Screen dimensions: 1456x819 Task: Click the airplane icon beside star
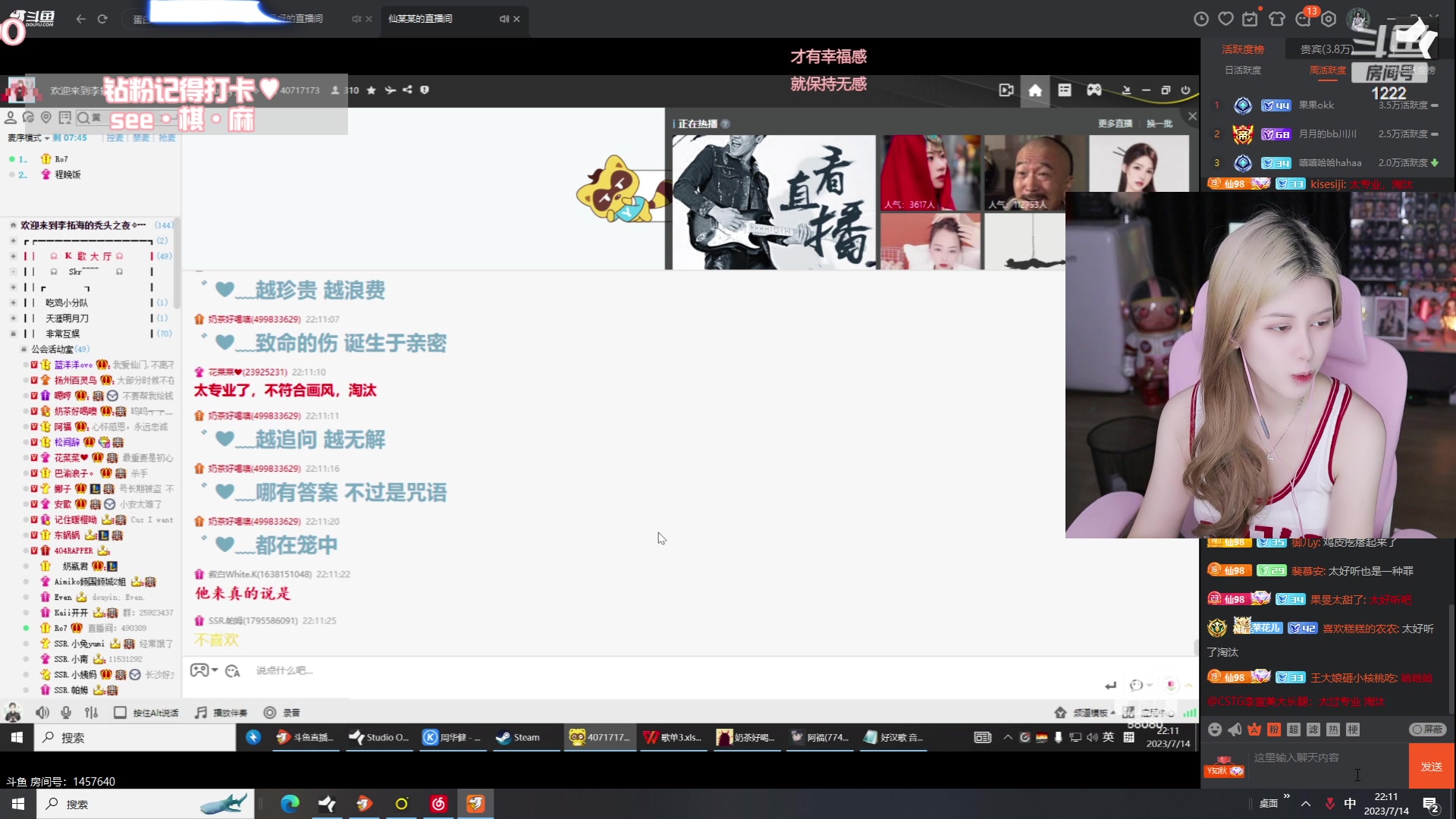(390, 90)
